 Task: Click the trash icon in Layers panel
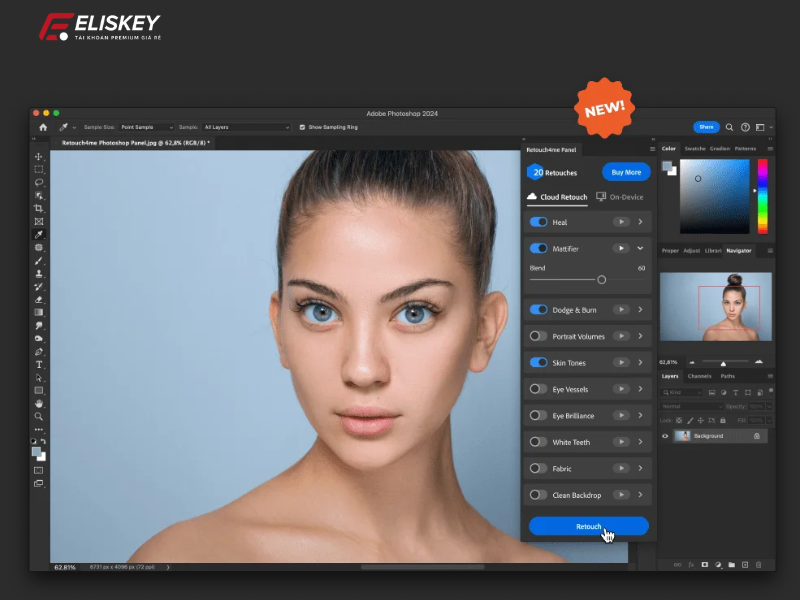click(x=759, y=564)
